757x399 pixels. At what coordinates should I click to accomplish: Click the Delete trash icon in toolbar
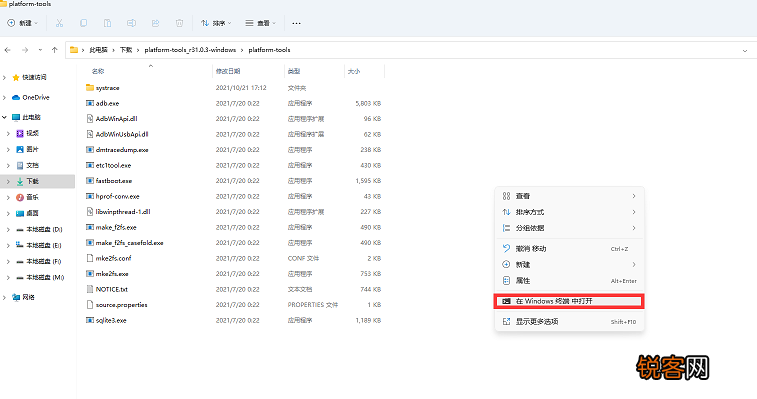180,23
